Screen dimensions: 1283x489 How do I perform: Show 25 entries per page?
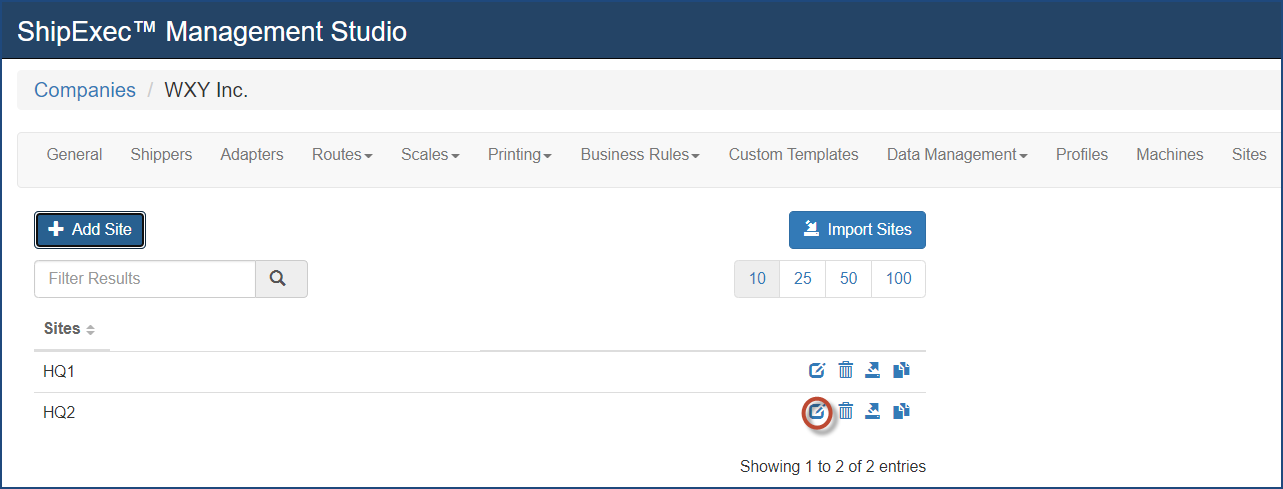802,279
